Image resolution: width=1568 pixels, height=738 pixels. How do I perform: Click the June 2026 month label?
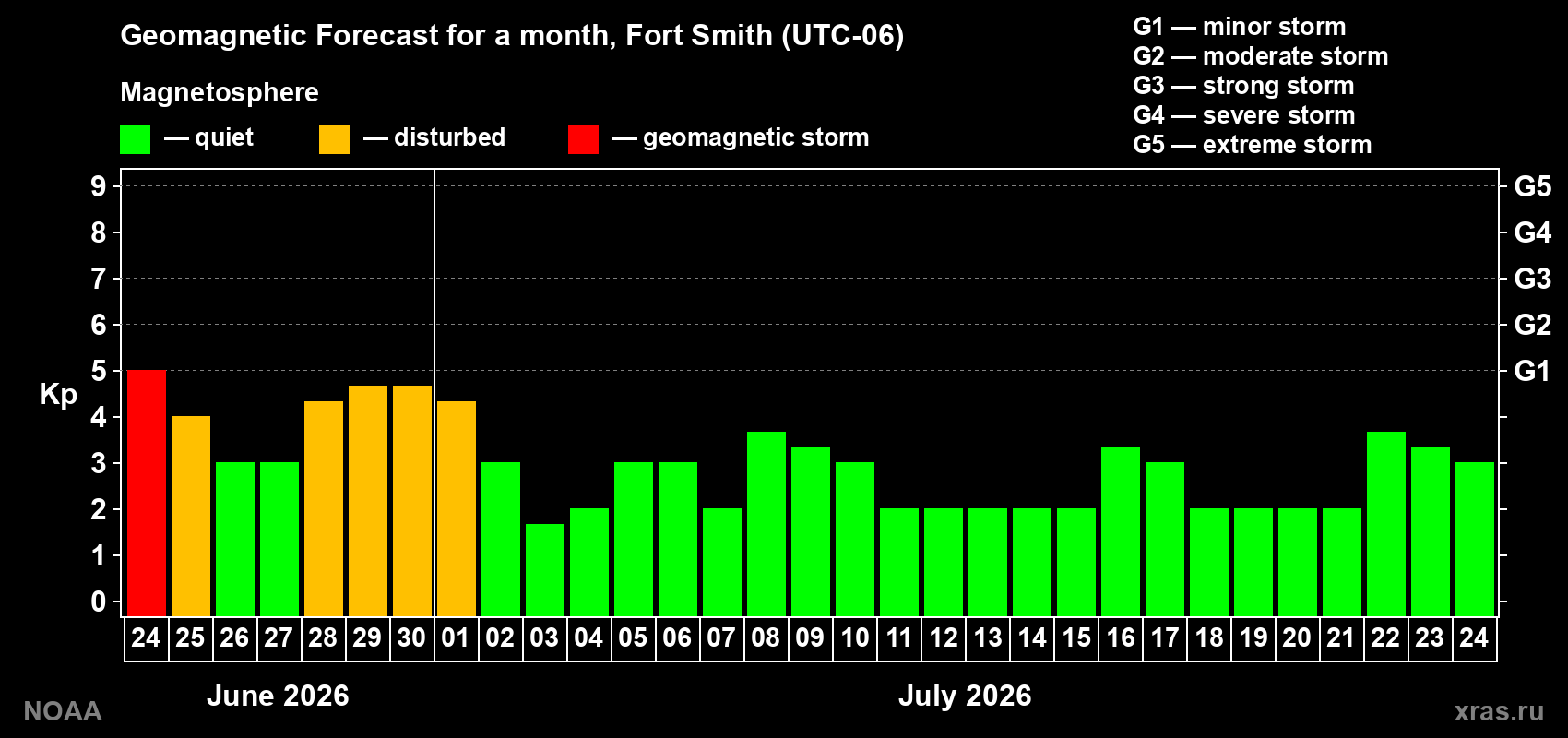click(278, 696)
